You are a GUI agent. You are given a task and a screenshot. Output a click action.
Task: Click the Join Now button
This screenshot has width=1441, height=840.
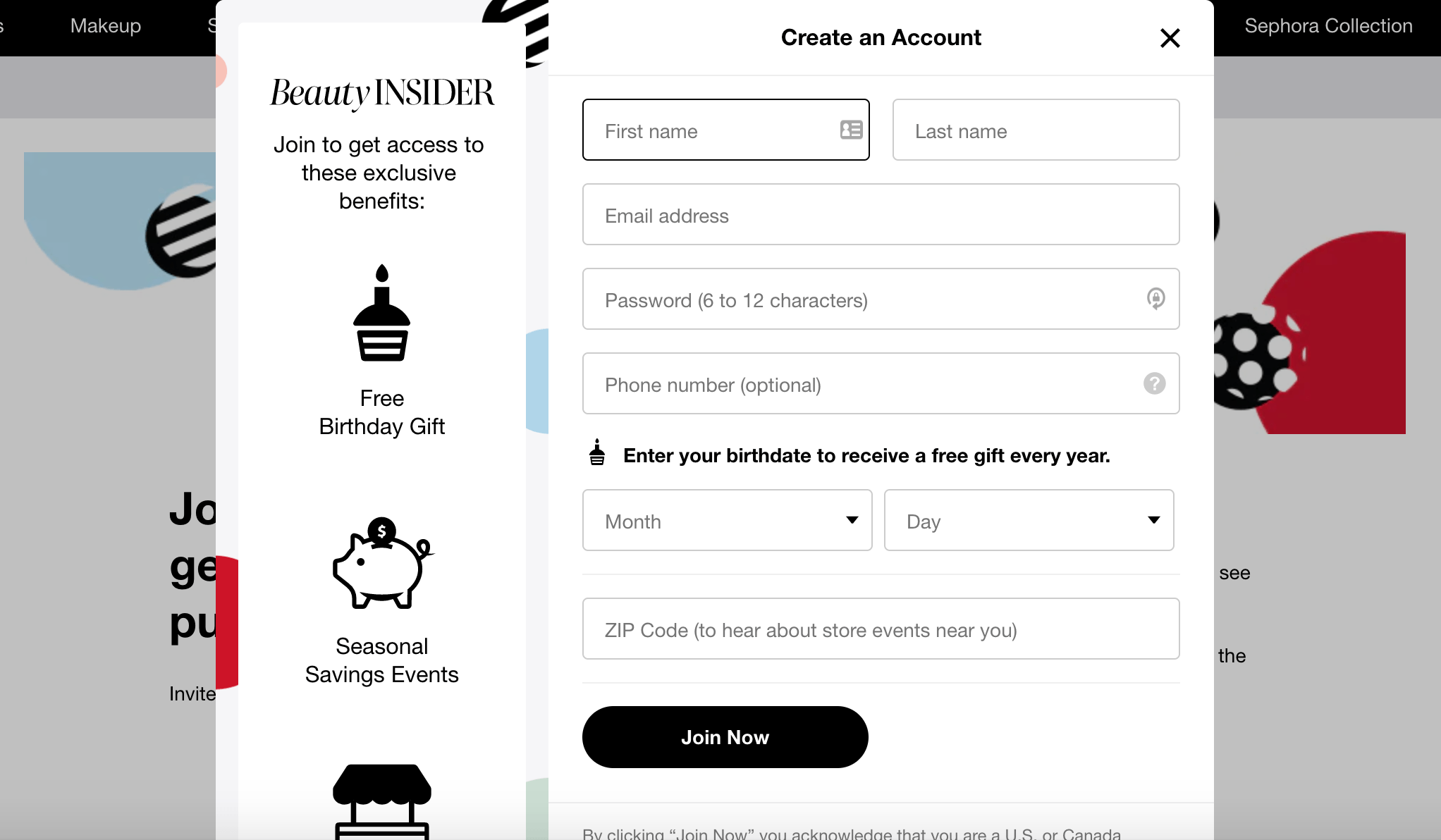coord(725,737)
